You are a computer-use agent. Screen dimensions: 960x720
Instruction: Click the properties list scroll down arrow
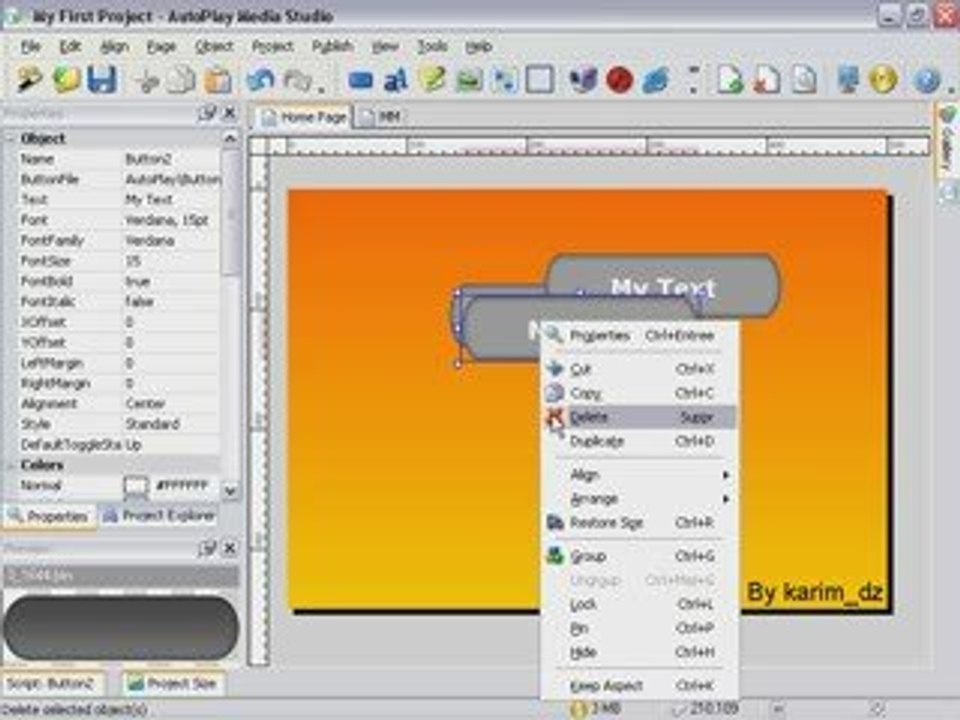click(230, 490)
